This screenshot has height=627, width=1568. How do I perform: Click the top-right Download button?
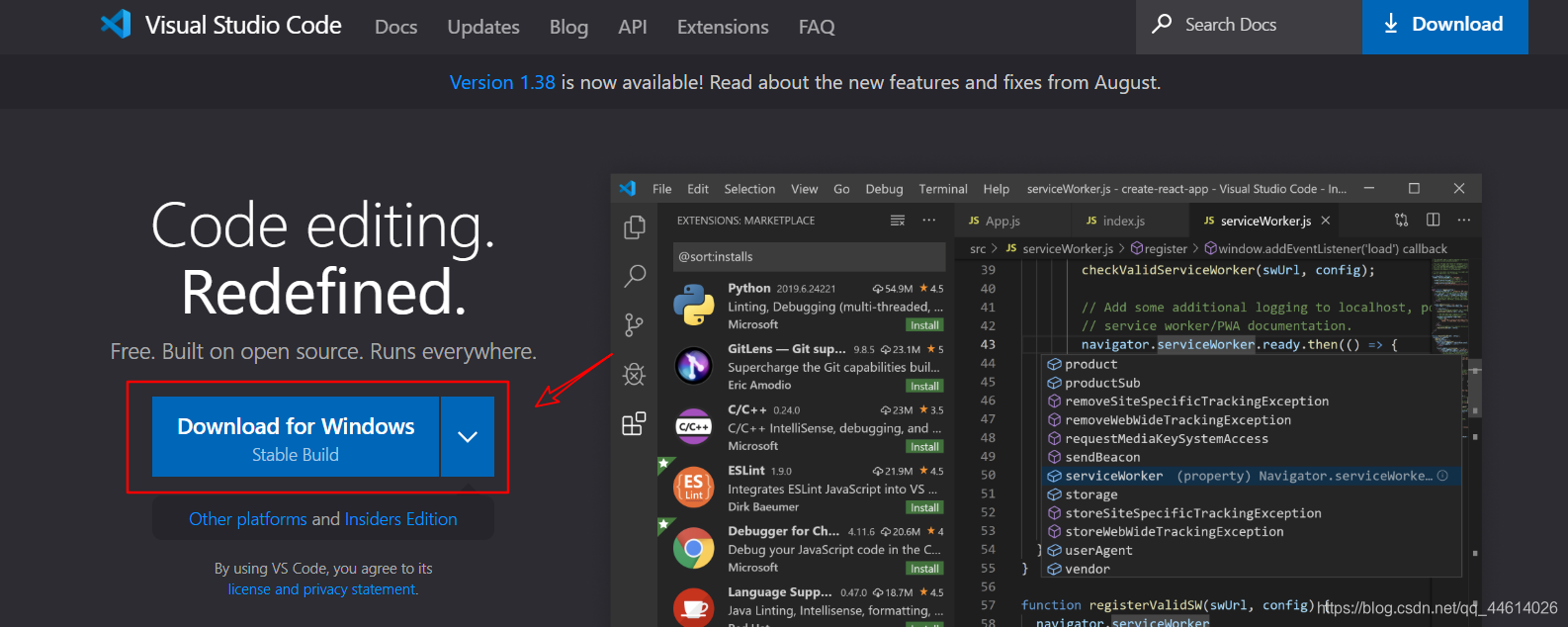(1444, 25)
